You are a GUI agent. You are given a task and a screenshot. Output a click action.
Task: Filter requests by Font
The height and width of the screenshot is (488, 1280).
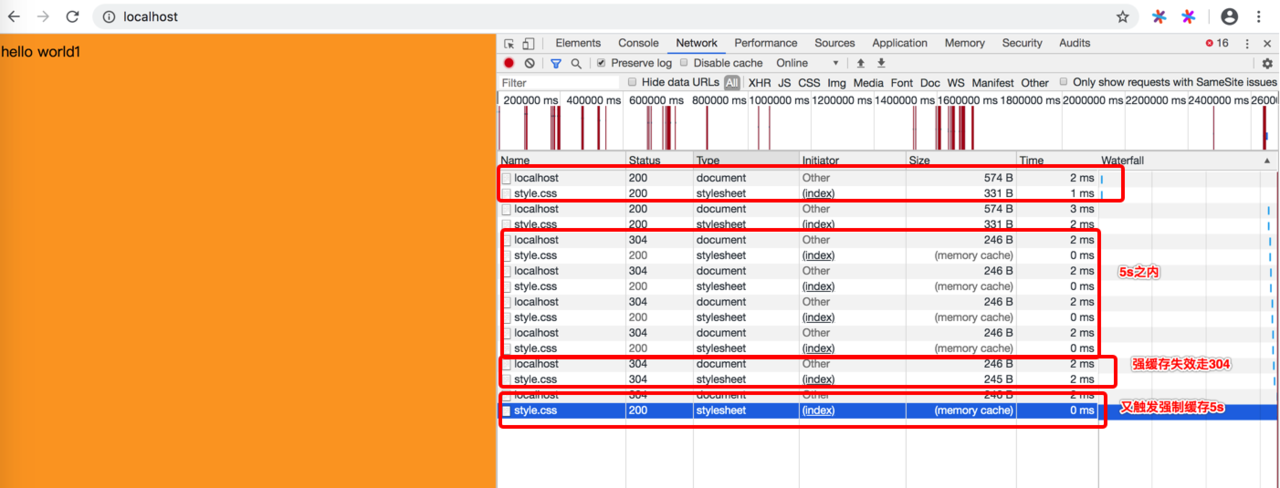[x=902, y=83]
